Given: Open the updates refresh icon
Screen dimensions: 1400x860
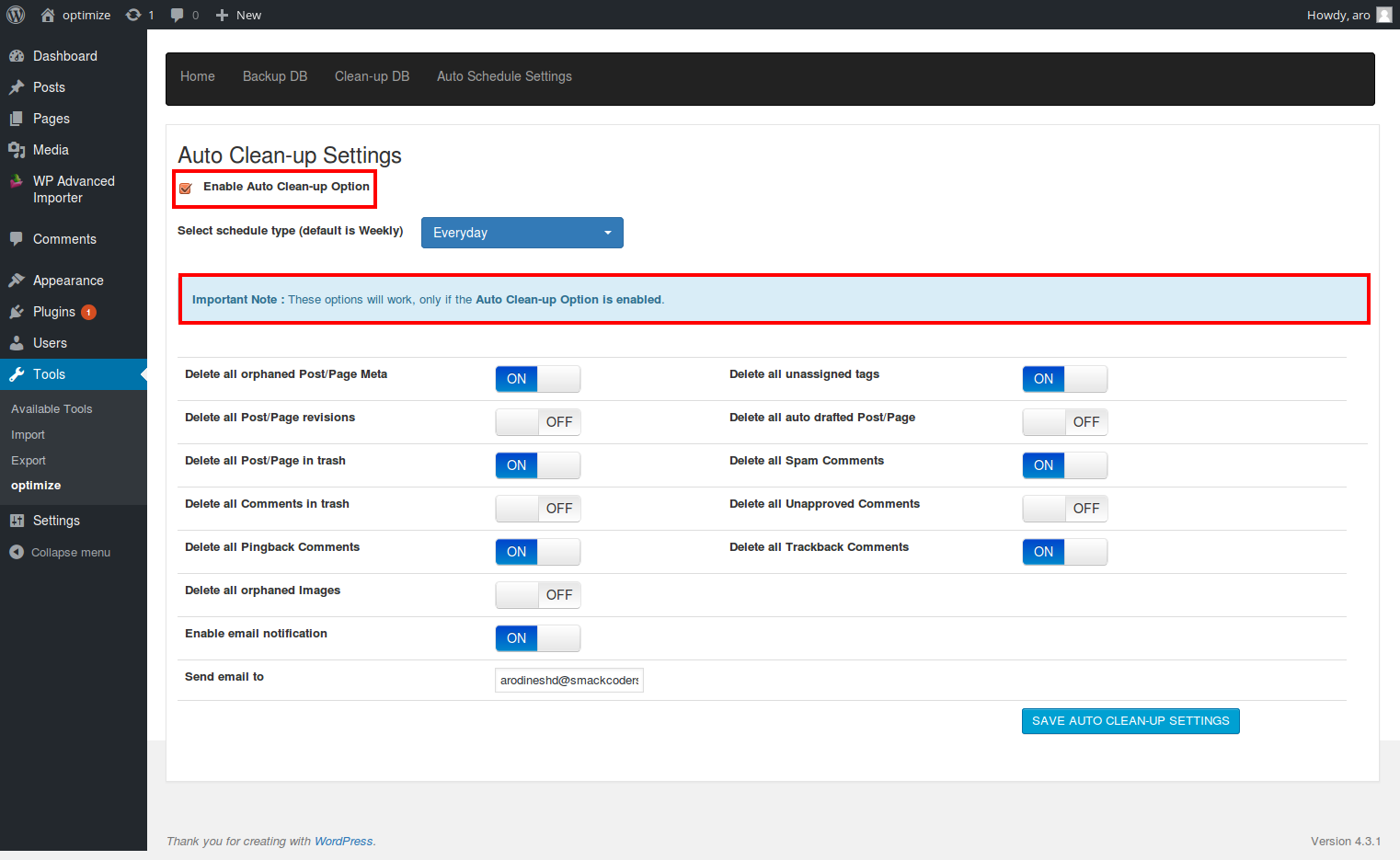Looking at the screenshot, I should [133, 15].
